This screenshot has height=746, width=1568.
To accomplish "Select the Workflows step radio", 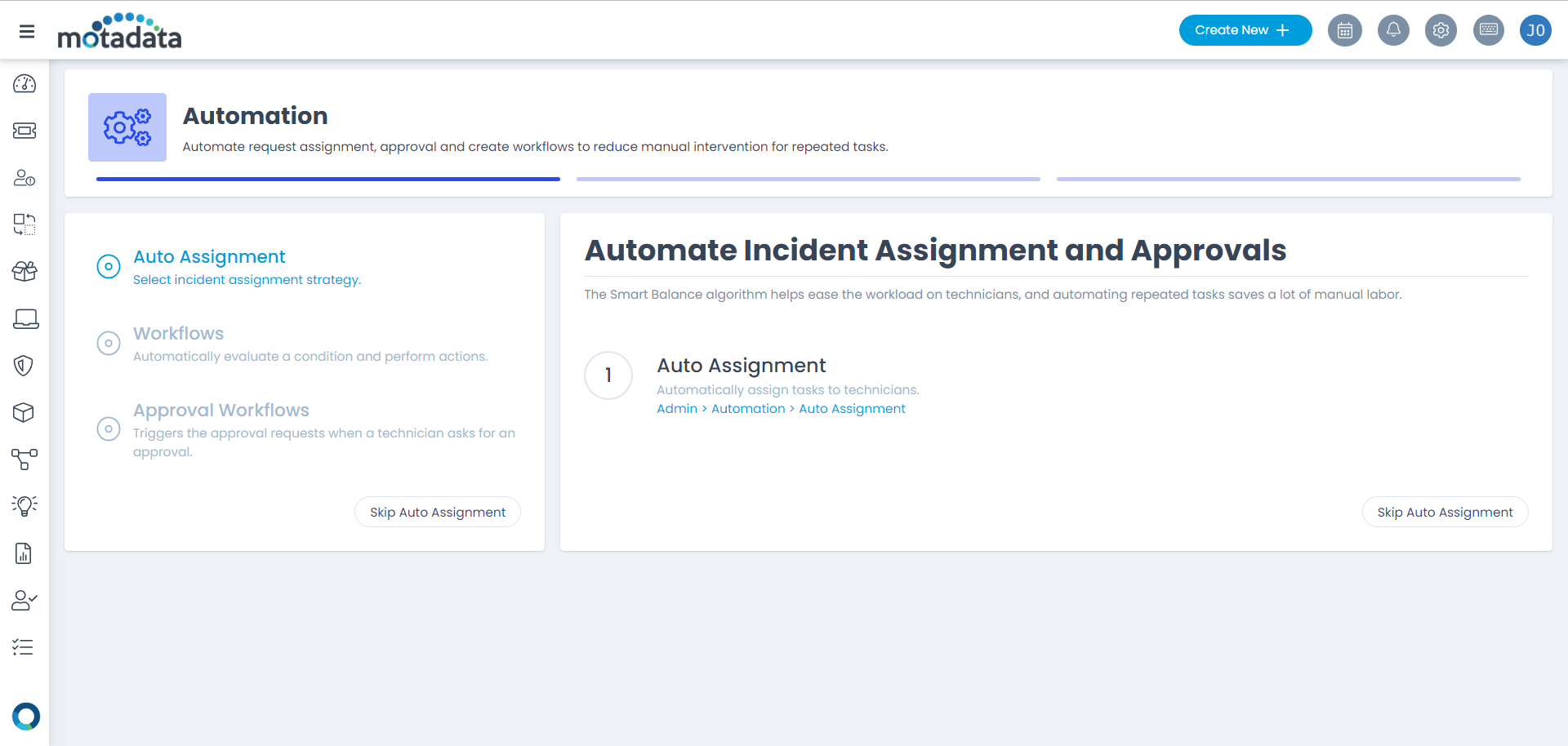I will click(109, 344).
